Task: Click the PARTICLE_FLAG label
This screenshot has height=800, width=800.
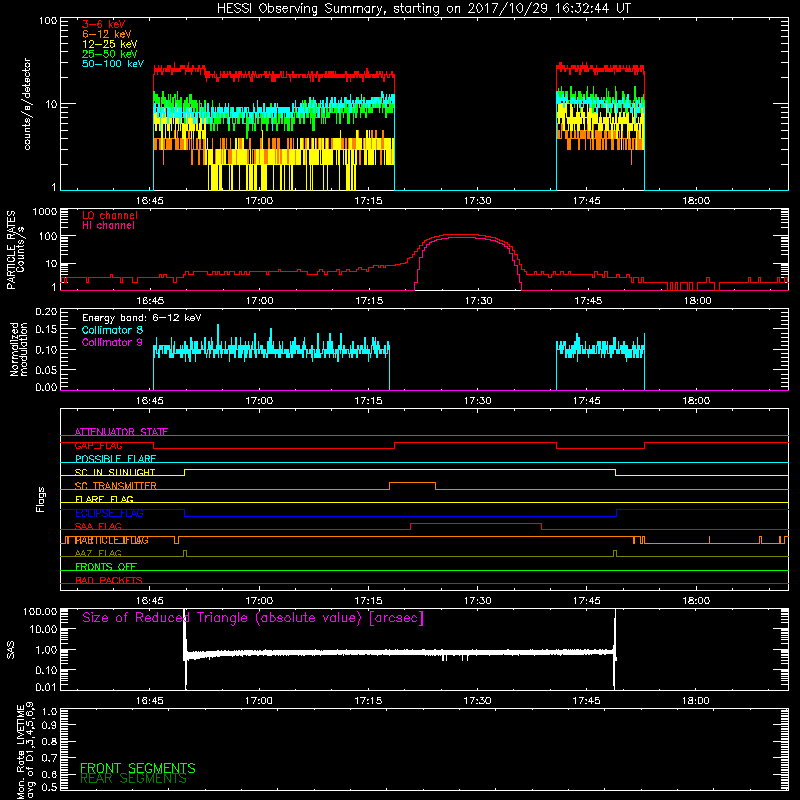Action: [x=112, y=540]
